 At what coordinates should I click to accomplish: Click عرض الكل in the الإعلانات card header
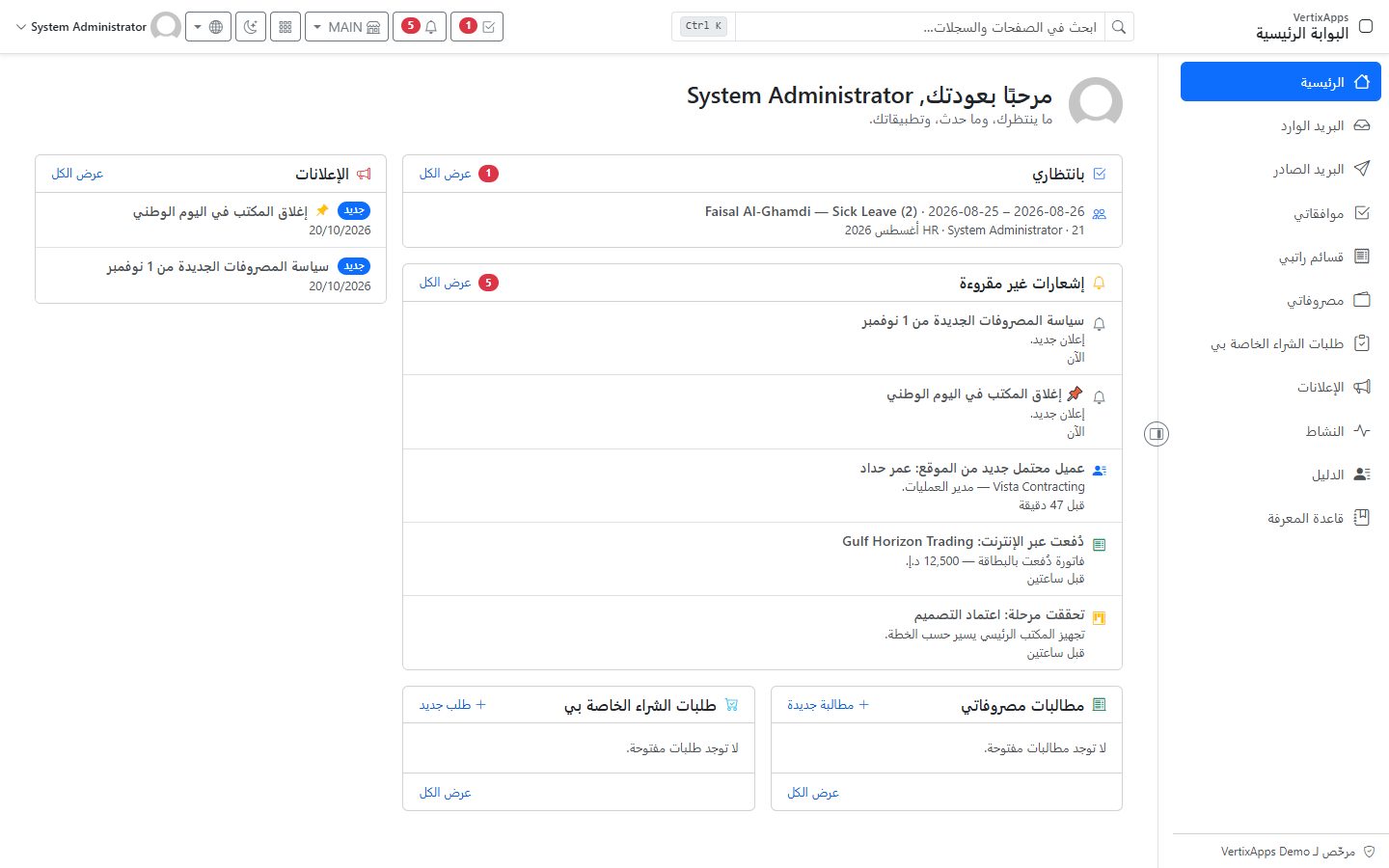tap(77, 174)
